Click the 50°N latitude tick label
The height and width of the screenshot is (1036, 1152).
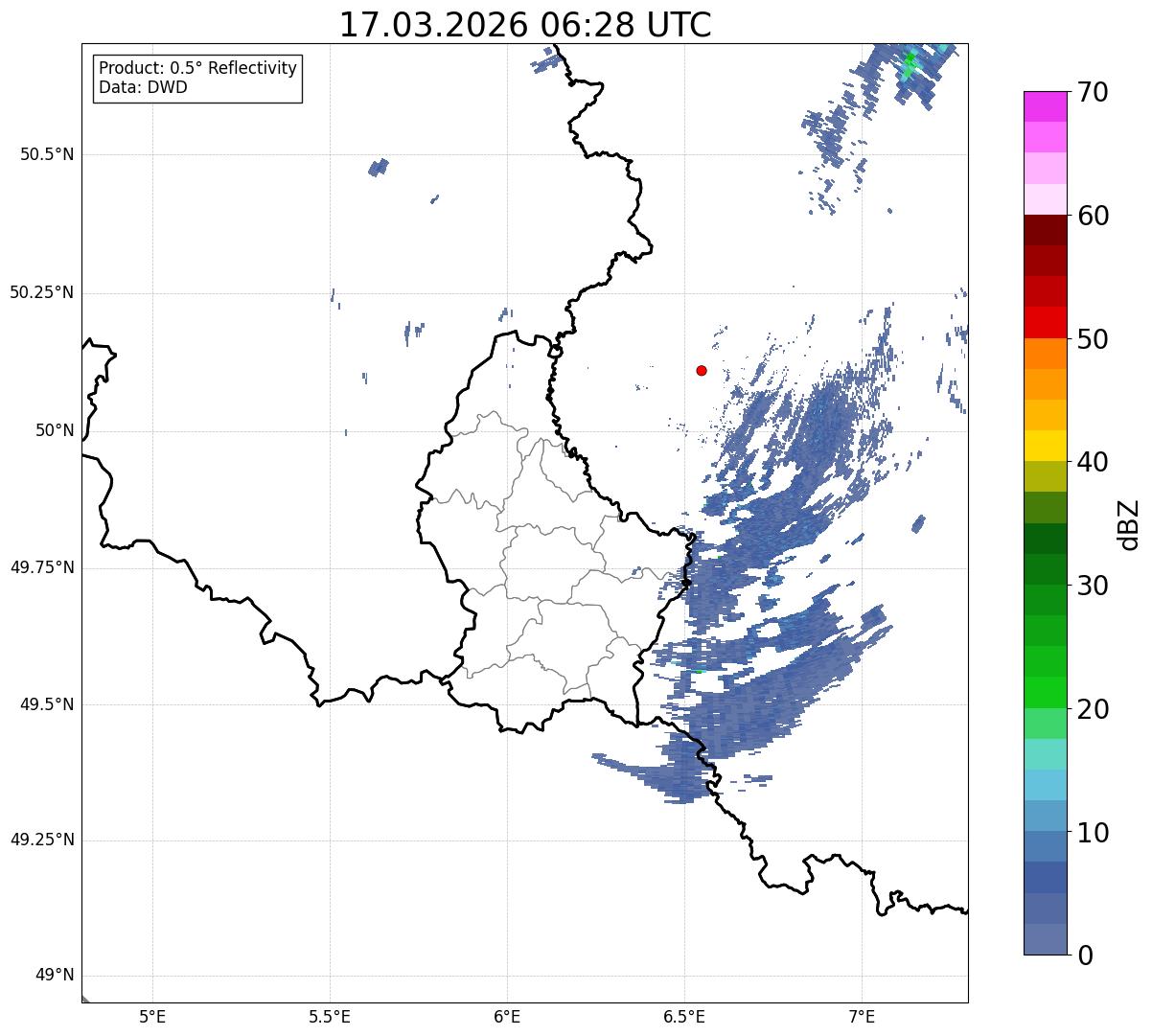pyautogui.click(x=55, y=430)
